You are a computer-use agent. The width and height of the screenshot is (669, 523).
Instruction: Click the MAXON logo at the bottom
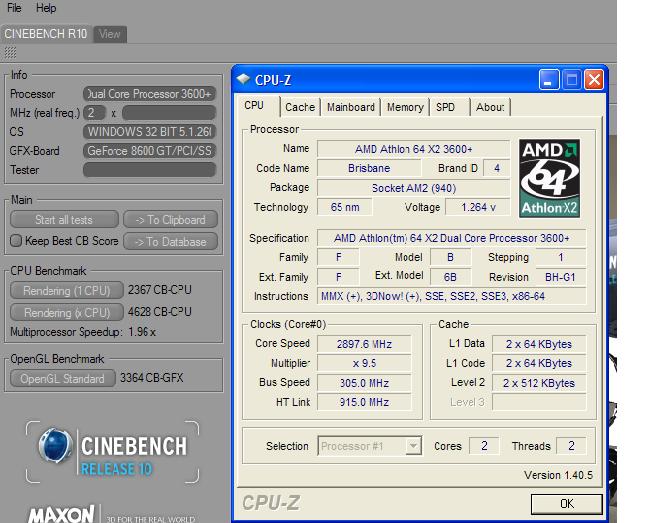tap(61, 514)
